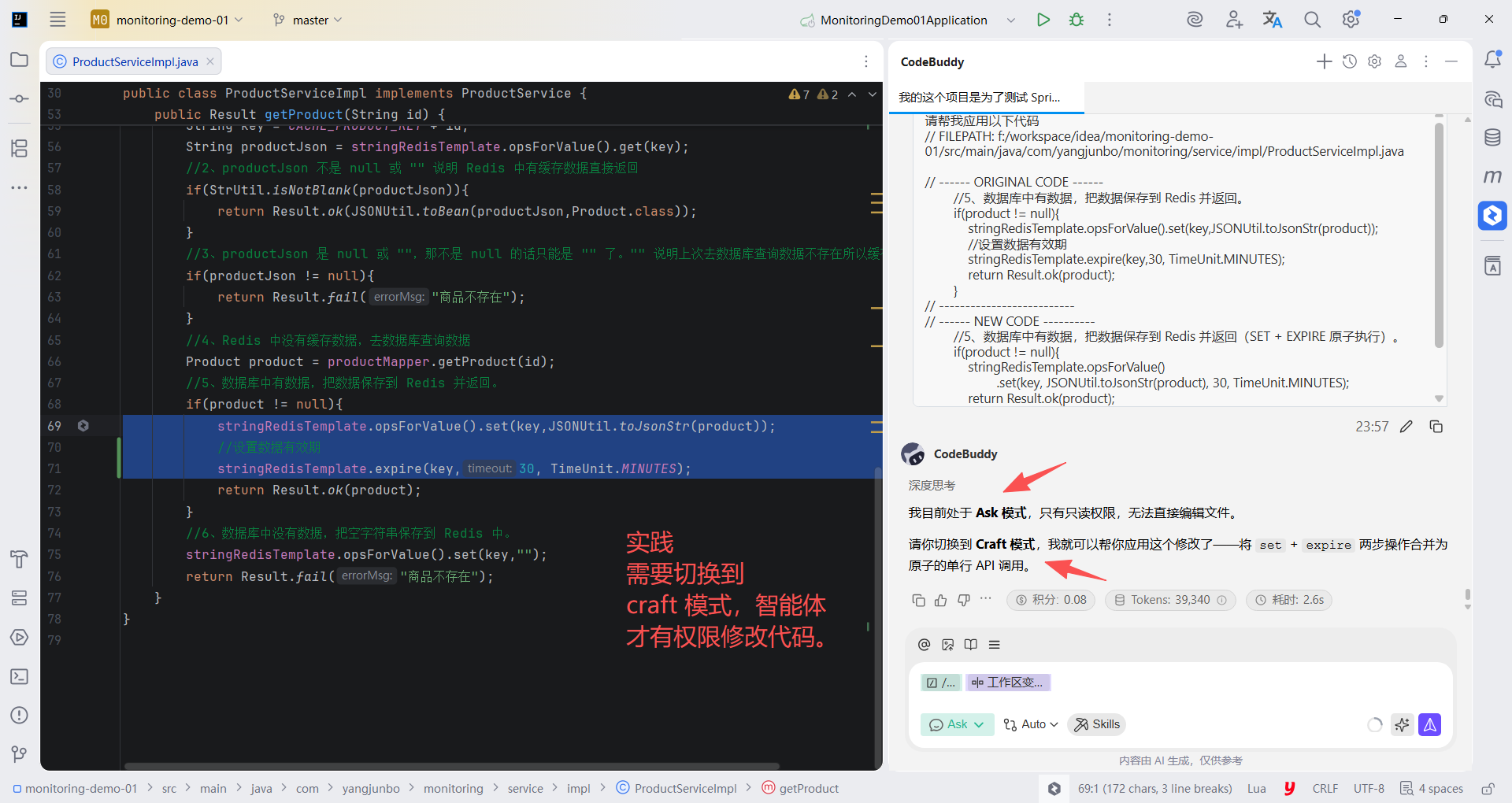Expand the deep thinking section
This screenshot has width=1512, height=803.
tap(932, 486)
